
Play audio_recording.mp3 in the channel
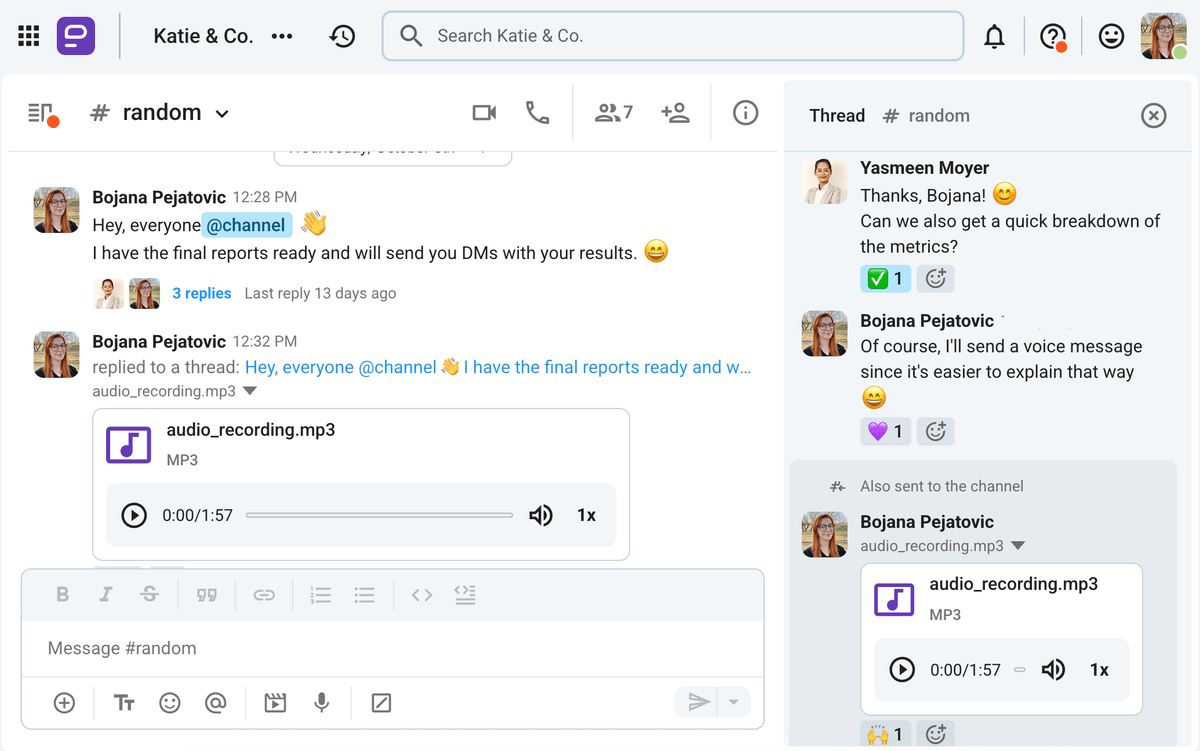pos(134,515)
